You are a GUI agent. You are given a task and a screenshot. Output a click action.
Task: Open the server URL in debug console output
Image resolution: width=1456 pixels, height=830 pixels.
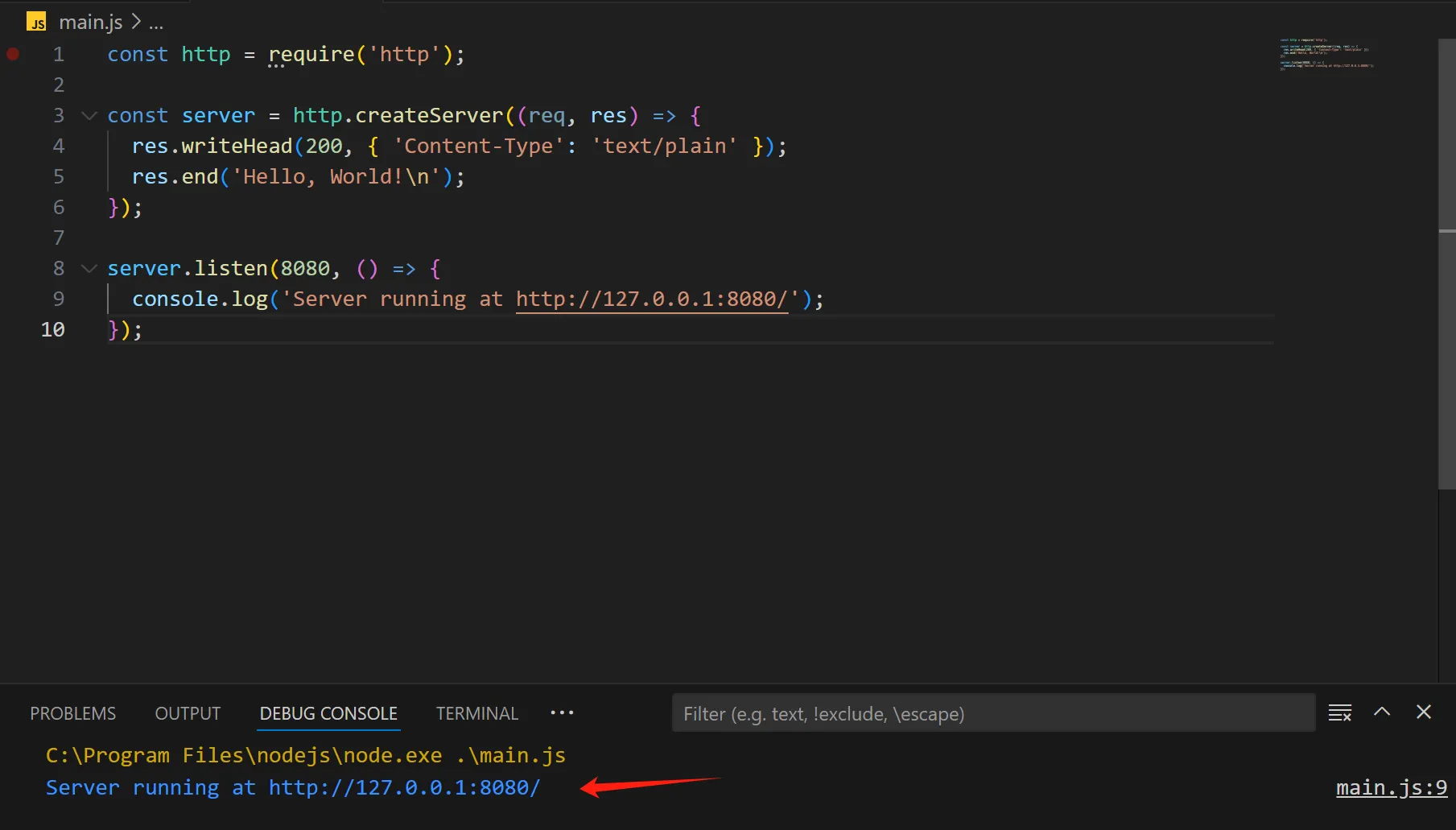pyautogui.click(x=404, y=787)
